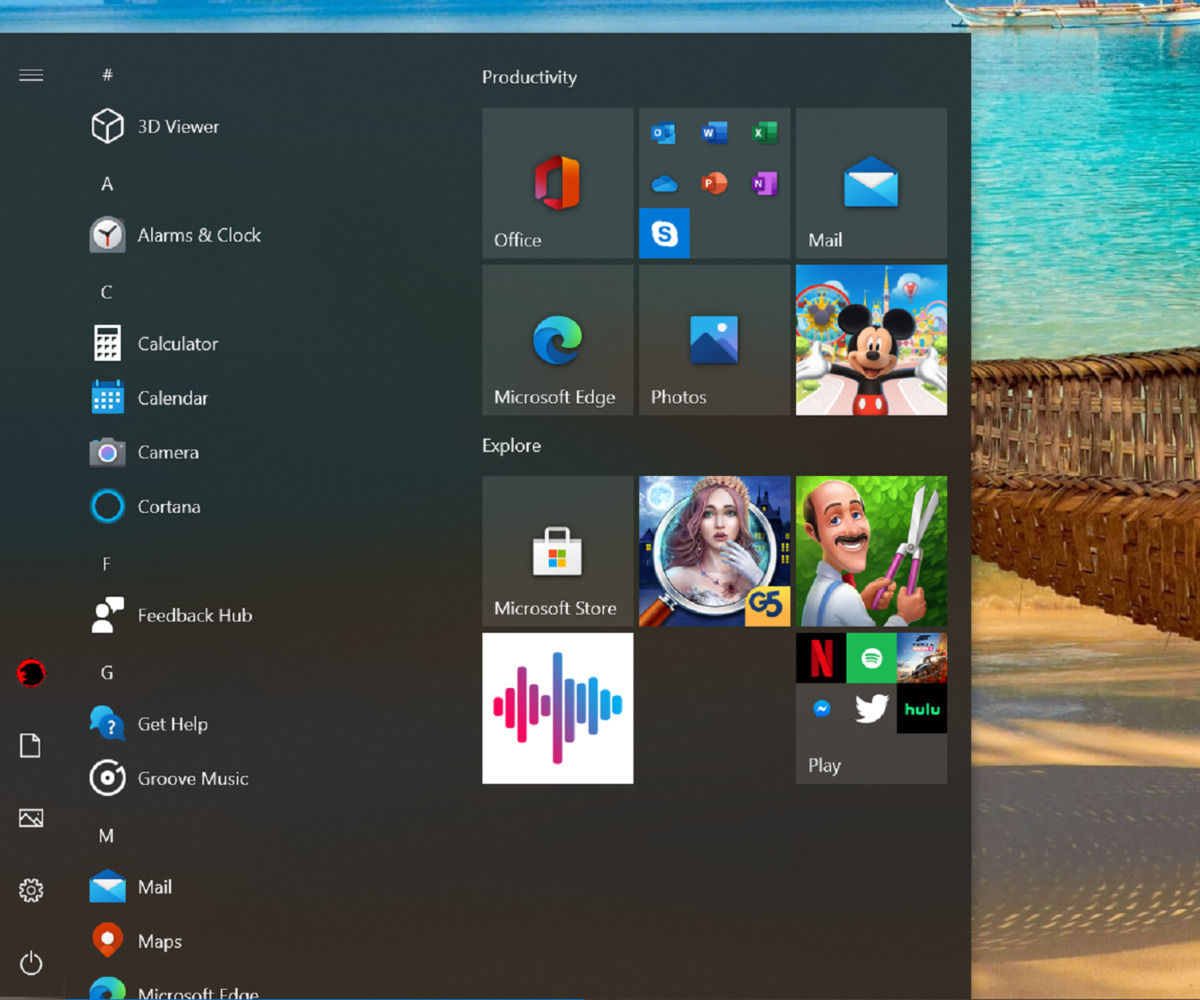Launch Skype from the Office tile group
Screen dimensions: 1200x1000
tap(665, 231)
